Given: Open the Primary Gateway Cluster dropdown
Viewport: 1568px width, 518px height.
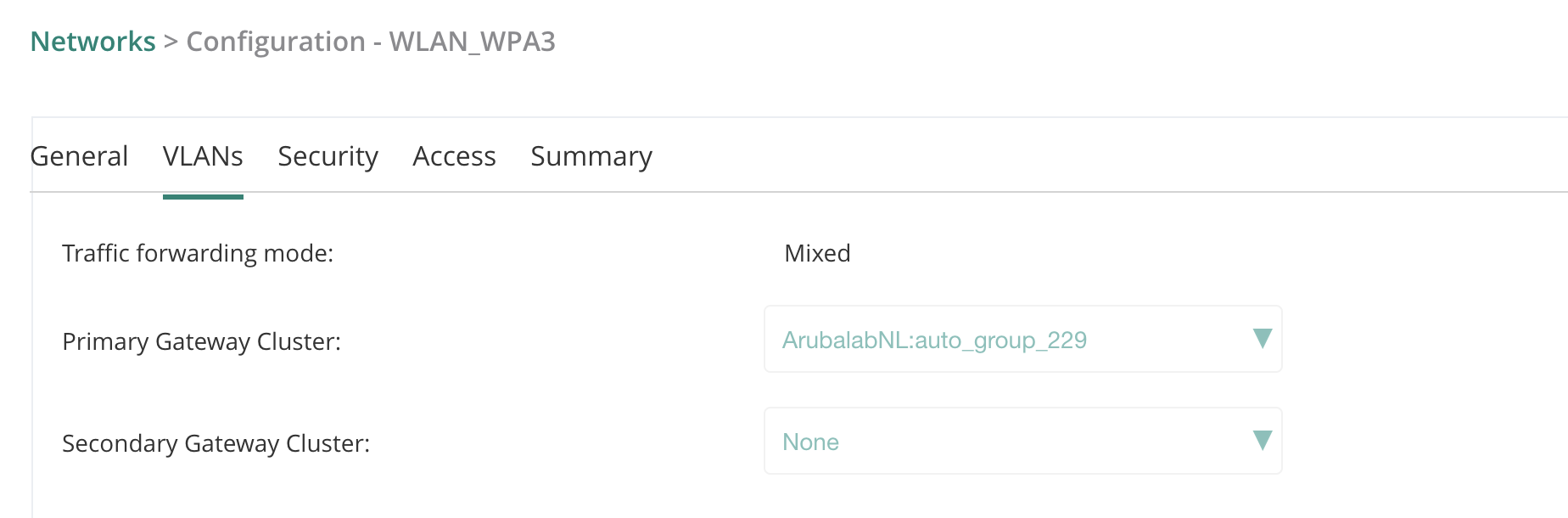Looking at the screenshot, I should click(x=1022, y=340).
